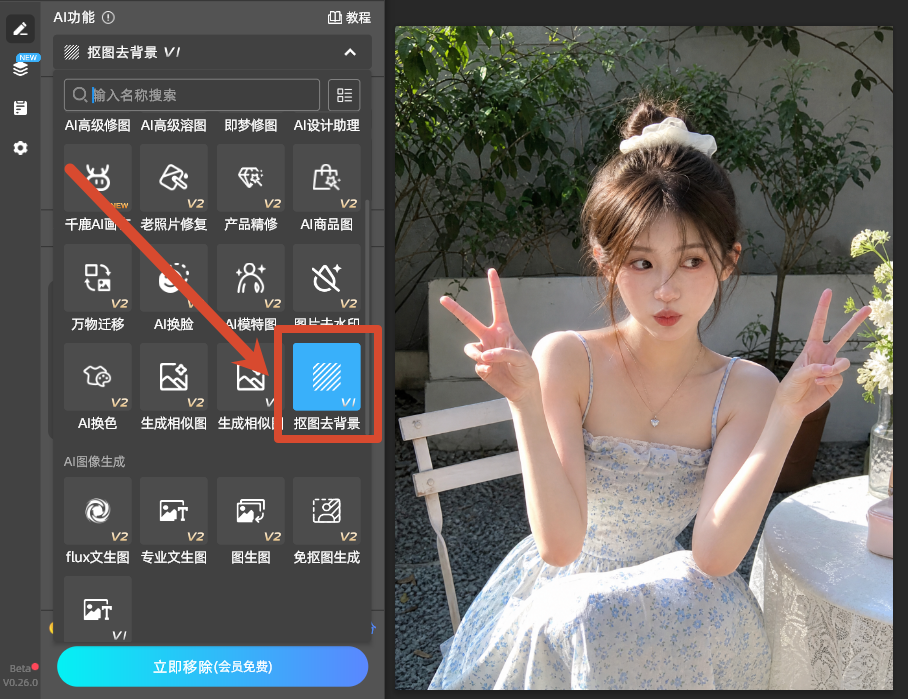Click the AI图像生成 section heading

pos(94,462)
